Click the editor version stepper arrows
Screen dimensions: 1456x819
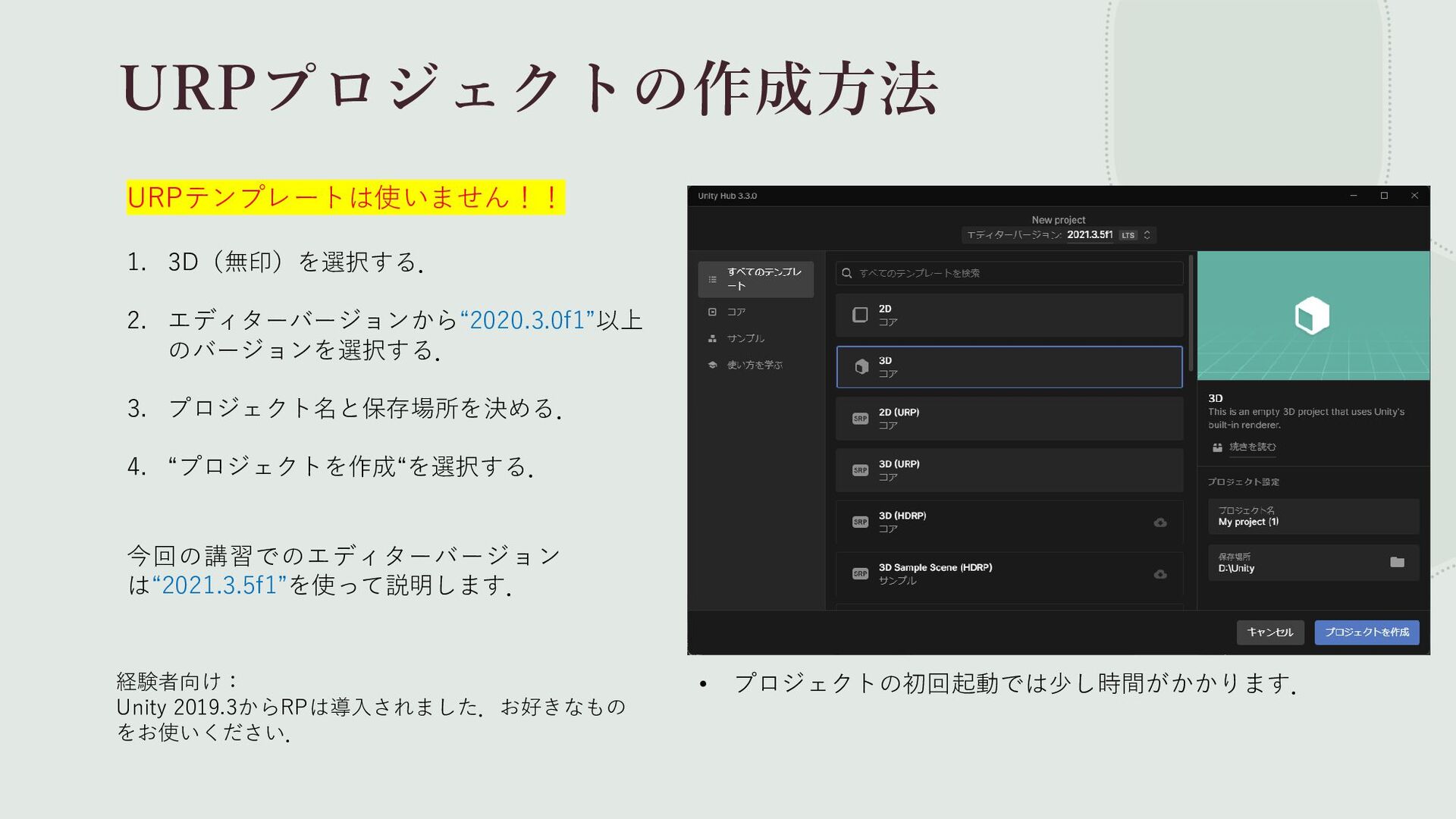coord(1147,235)
